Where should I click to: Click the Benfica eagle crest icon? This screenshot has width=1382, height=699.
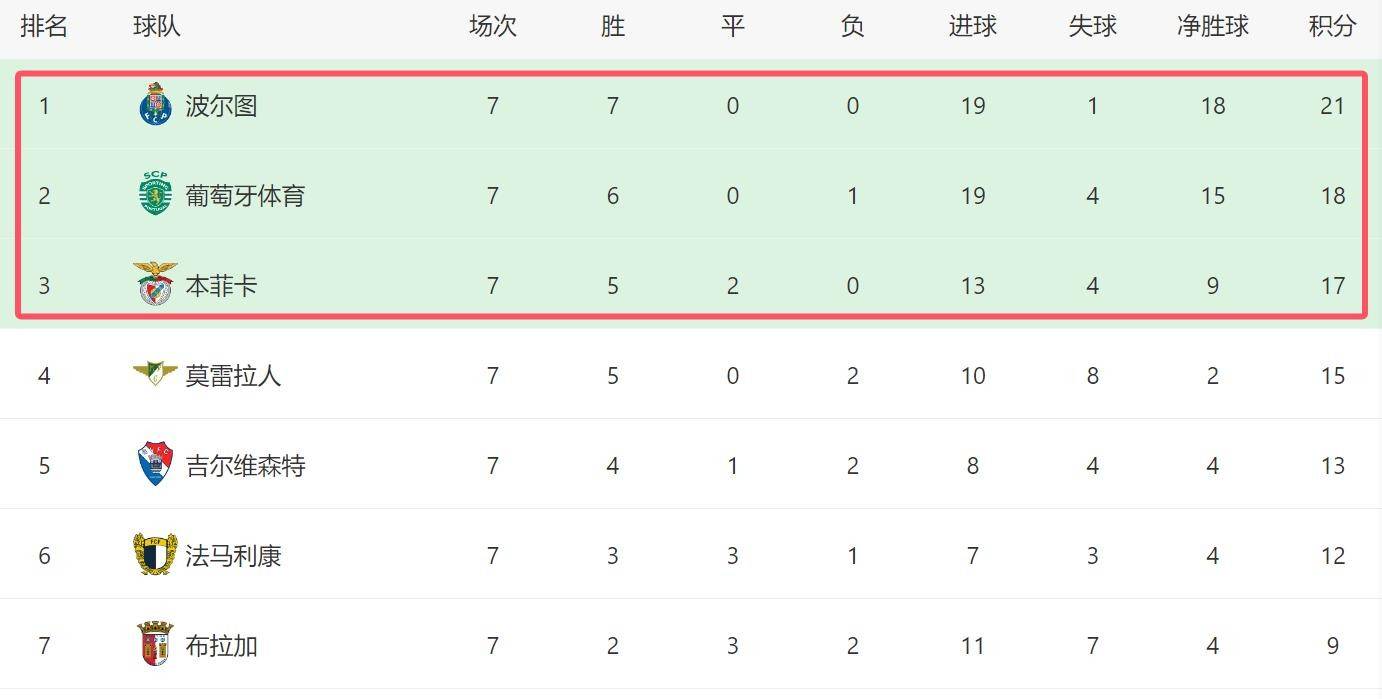[155, 285]
